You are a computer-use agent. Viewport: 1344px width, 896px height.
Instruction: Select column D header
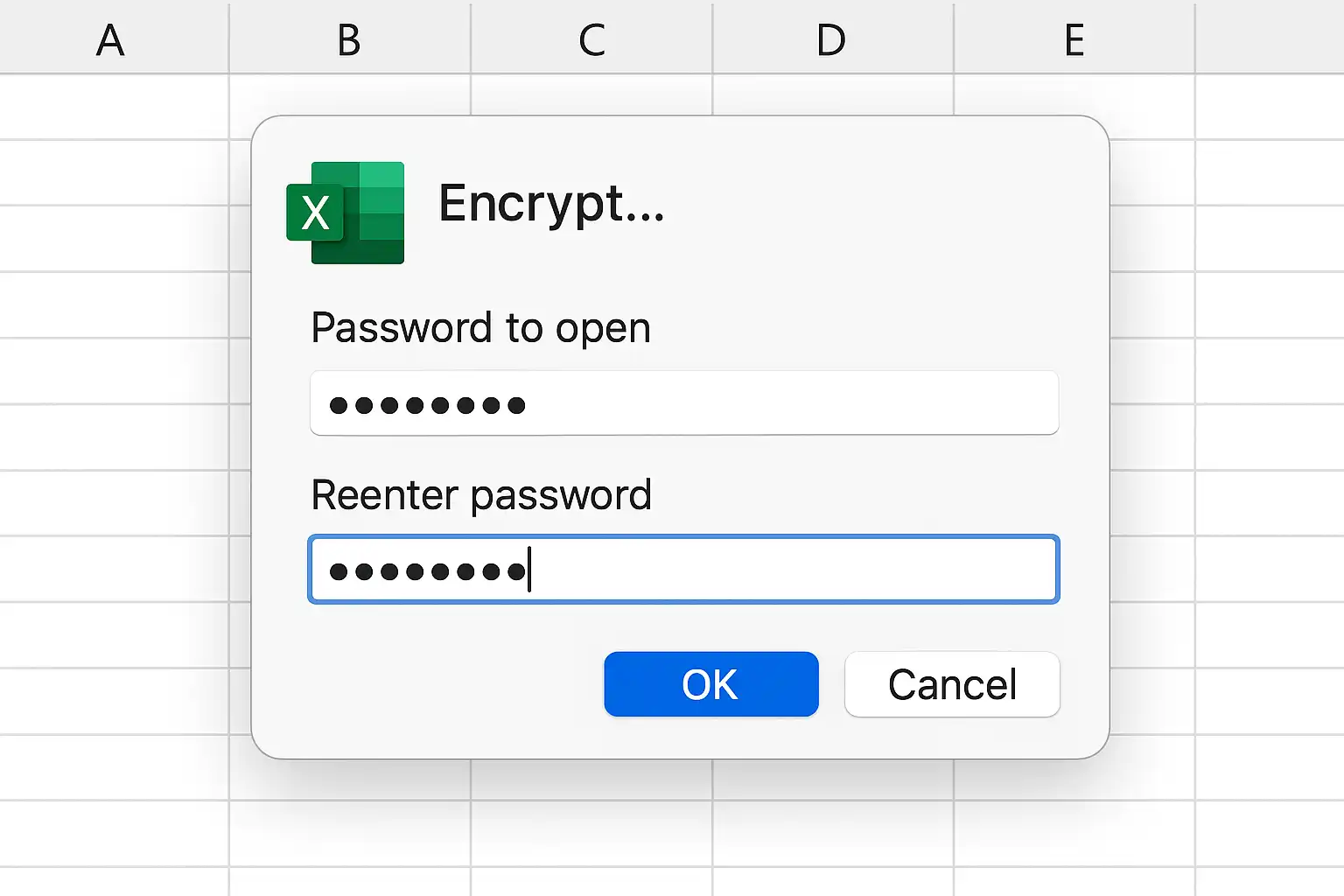(833, 38)
